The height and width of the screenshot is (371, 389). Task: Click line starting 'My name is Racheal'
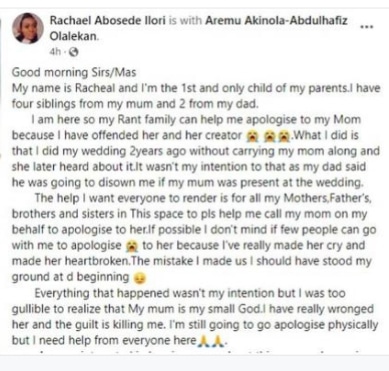[x=196, y=88]
